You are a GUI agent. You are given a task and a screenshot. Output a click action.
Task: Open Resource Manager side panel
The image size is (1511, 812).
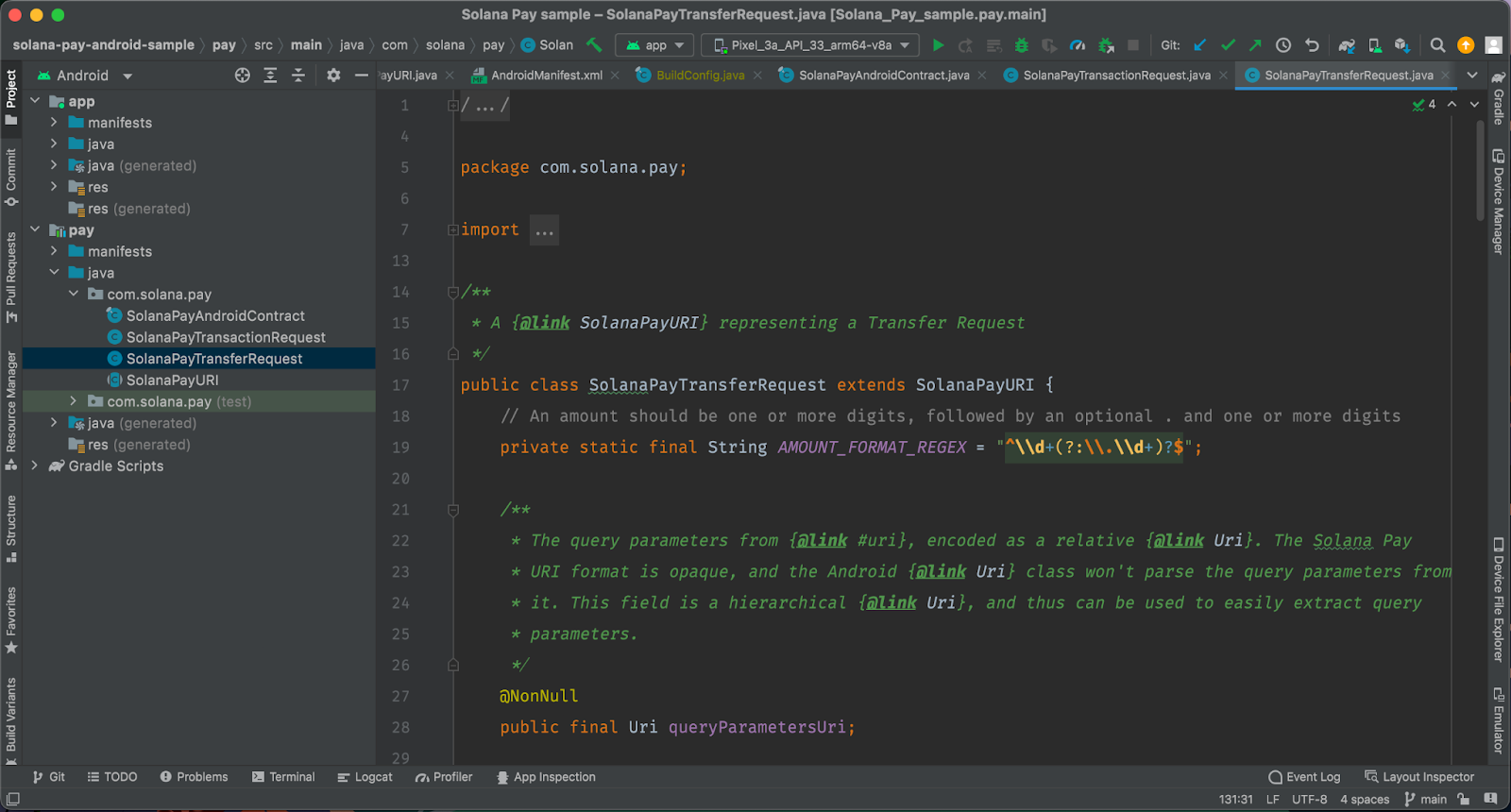[11, 410]
